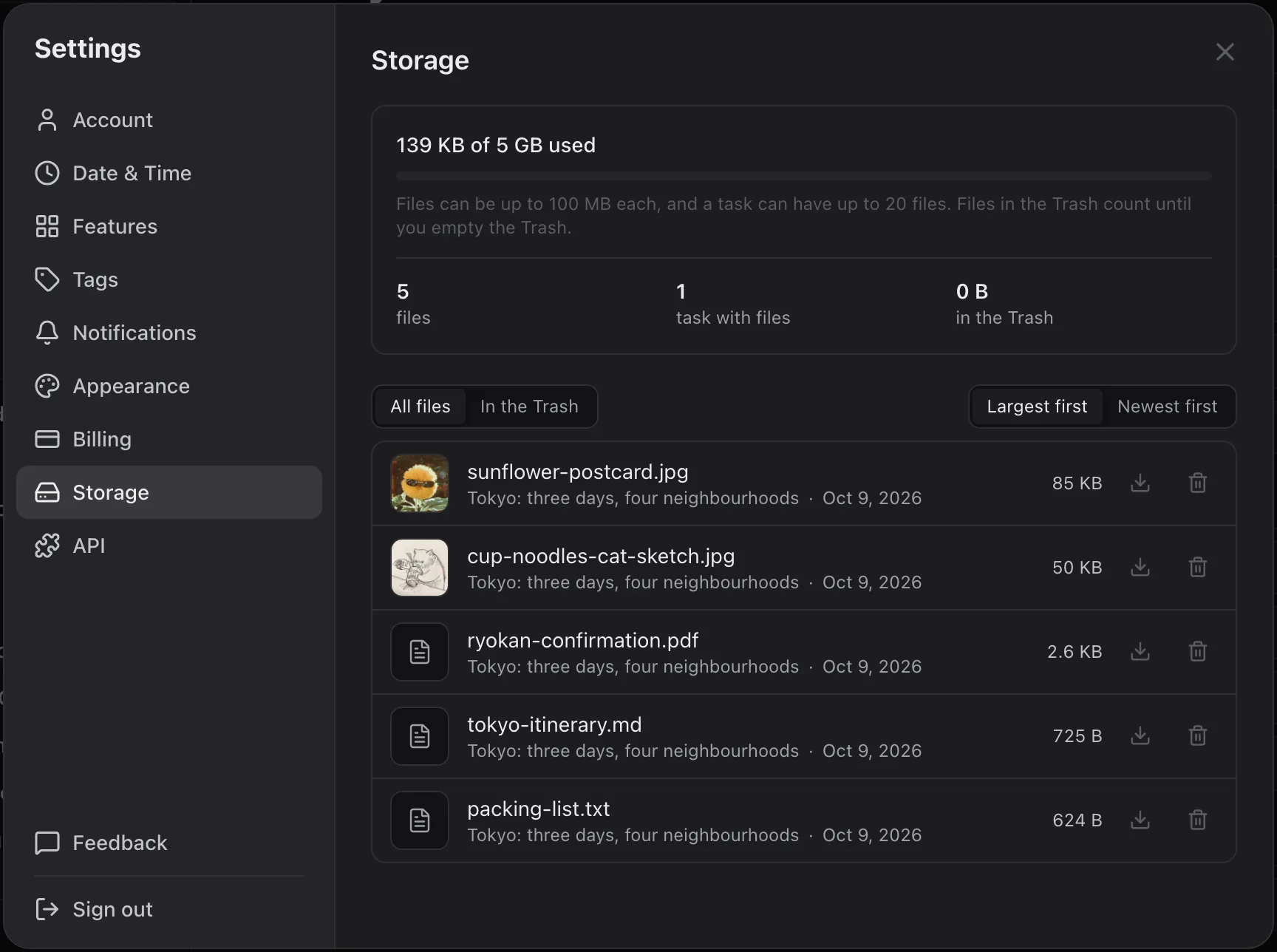Download tokyo-itinerary.md

coord(1140,735)
